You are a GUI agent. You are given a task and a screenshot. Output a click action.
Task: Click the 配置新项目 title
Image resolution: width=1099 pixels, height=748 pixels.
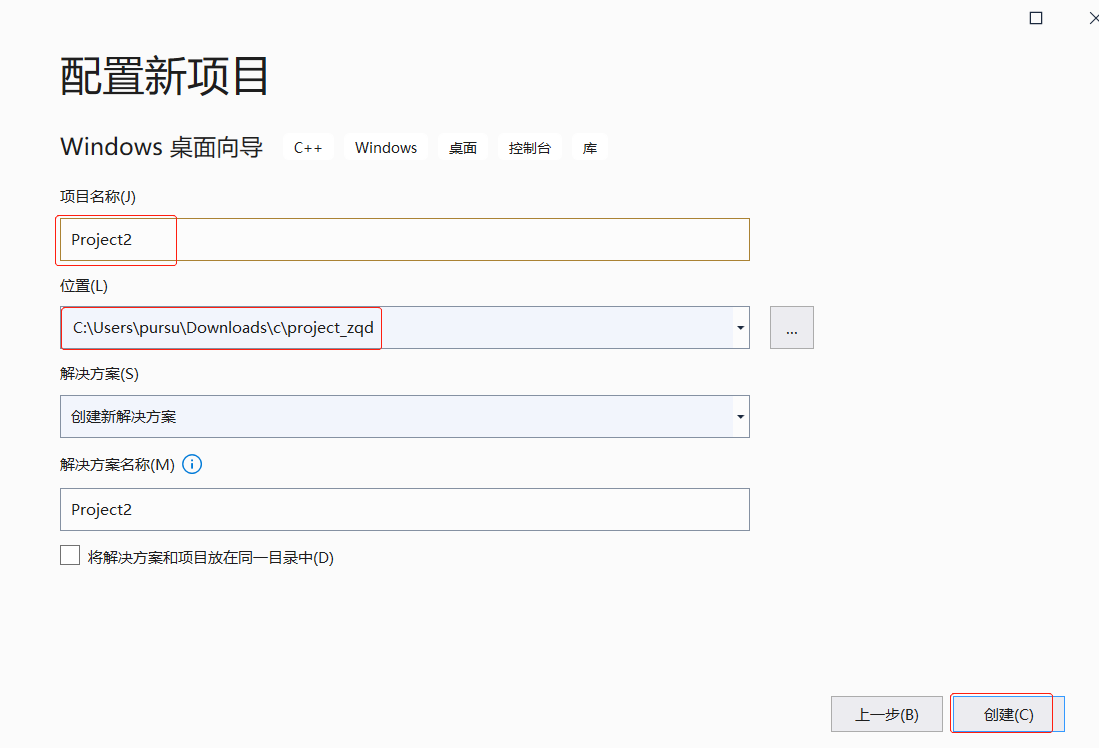[x=164, y=76]
